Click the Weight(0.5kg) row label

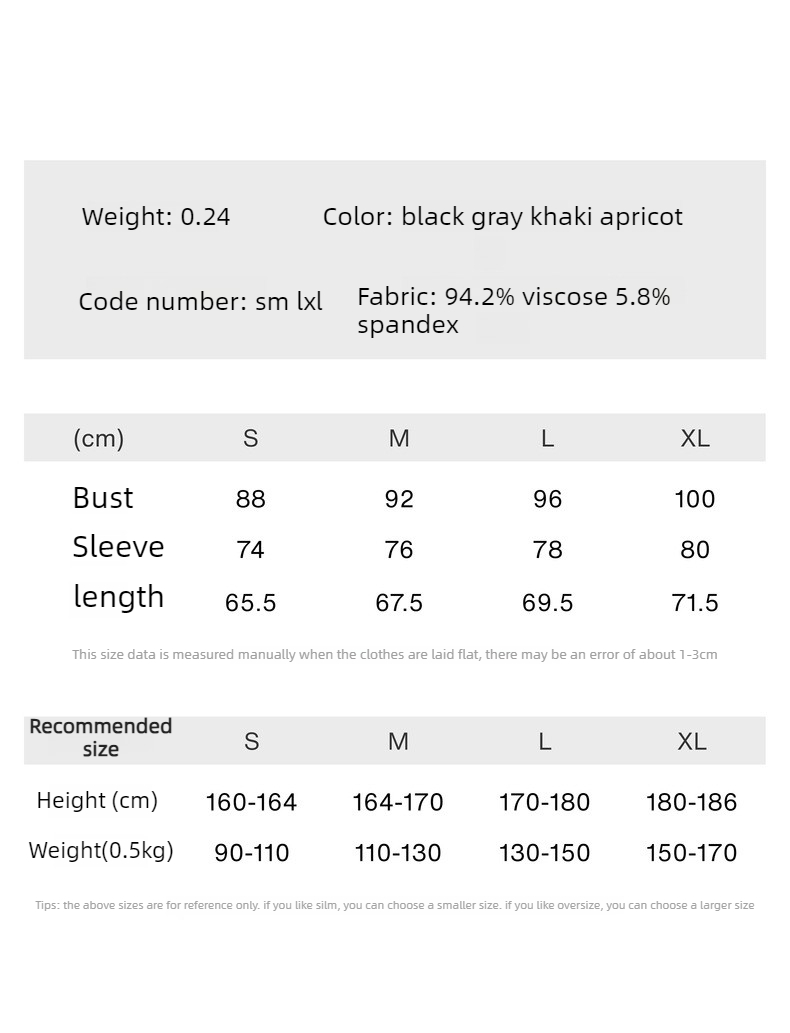click(x=101, y=851)
